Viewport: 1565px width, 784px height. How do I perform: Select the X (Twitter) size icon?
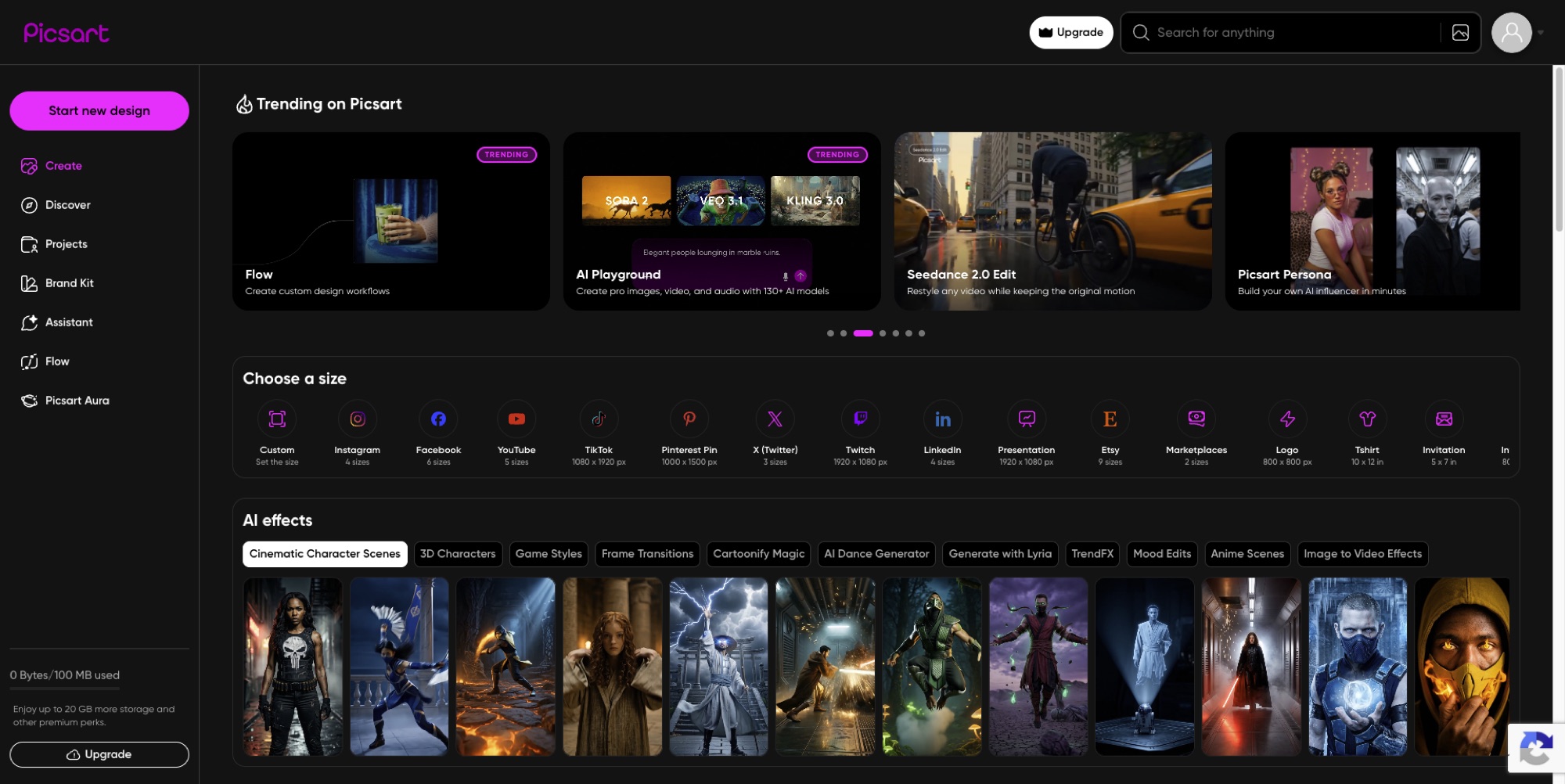(775, 419)
